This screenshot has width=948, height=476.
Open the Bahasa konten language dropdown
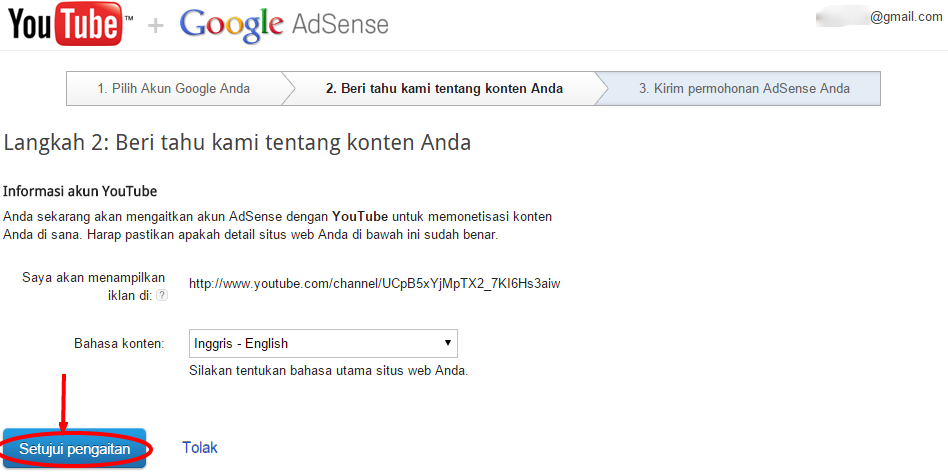(323, 343)
